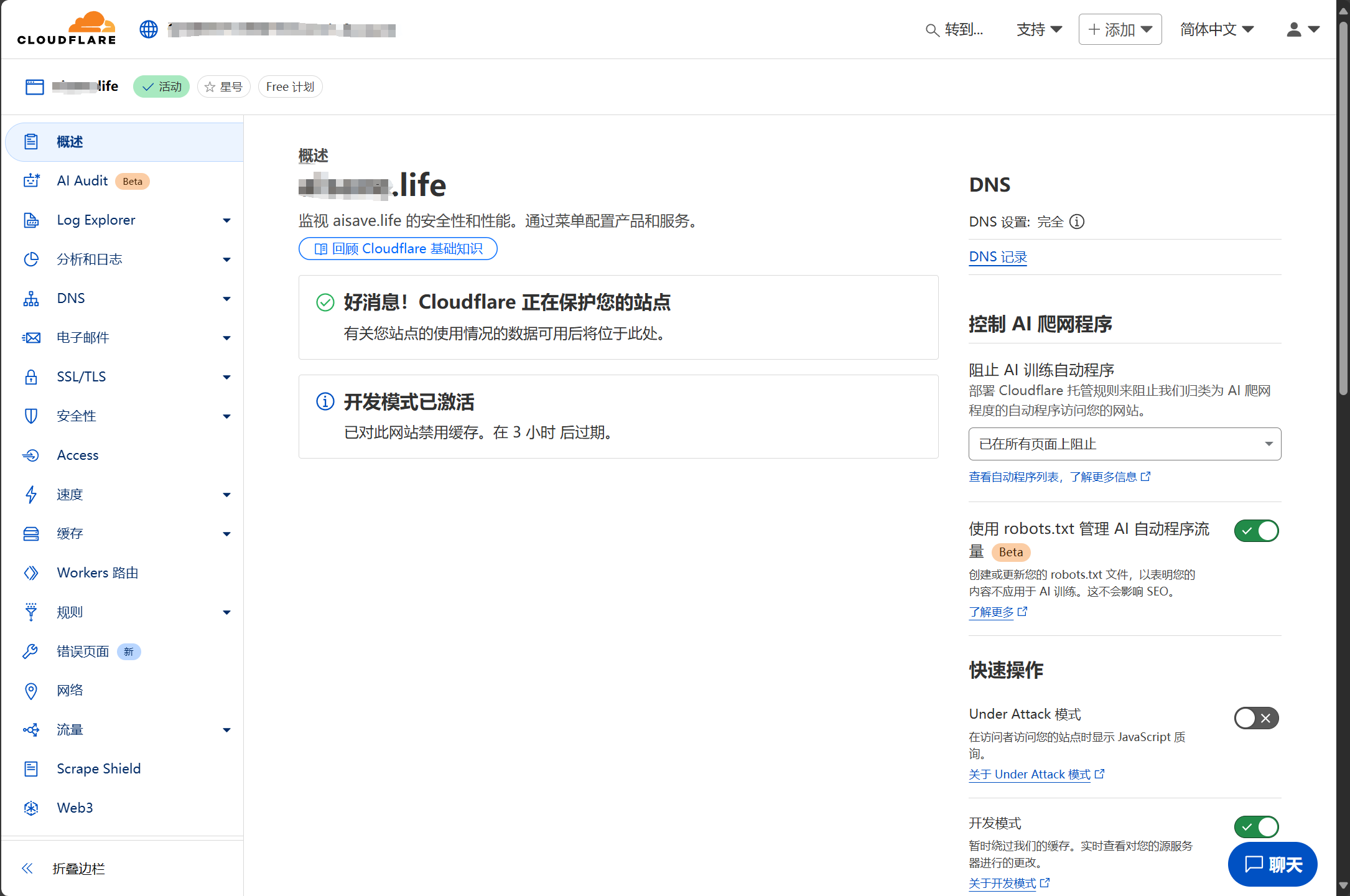1350x896 pixels.
Task: Expand the DNS sidebar submenu arrow
Action: [227, 299]
